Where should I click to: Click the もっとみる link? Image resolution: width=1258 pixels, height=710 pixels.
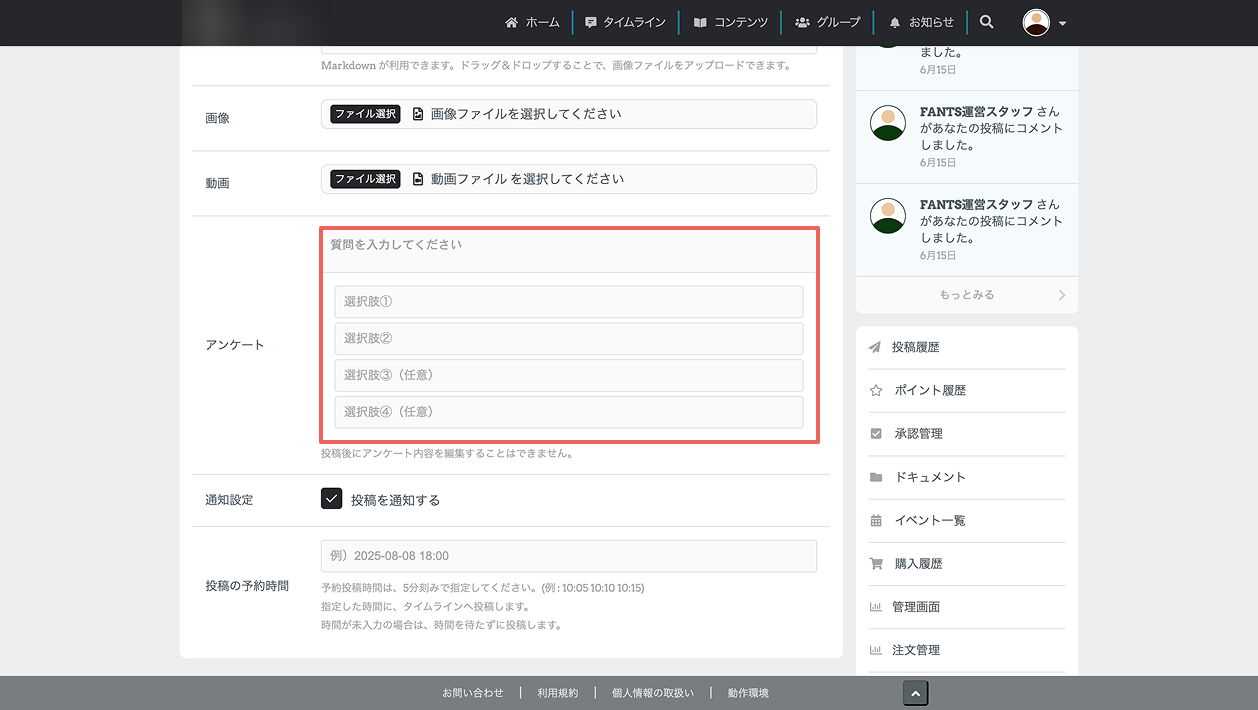point(967,295)
